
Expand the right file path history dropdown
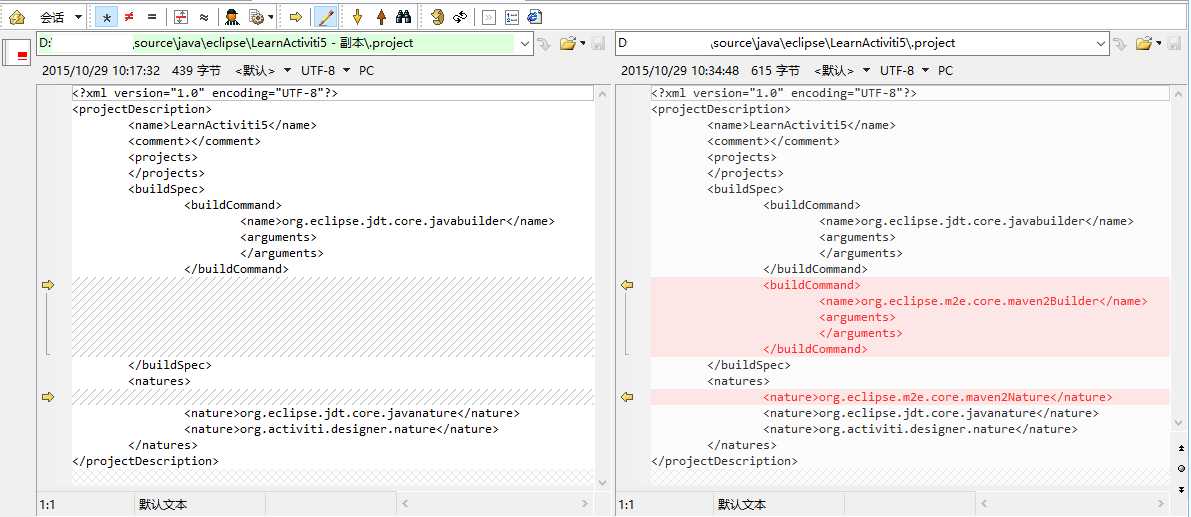click(x=1103, y=44)
